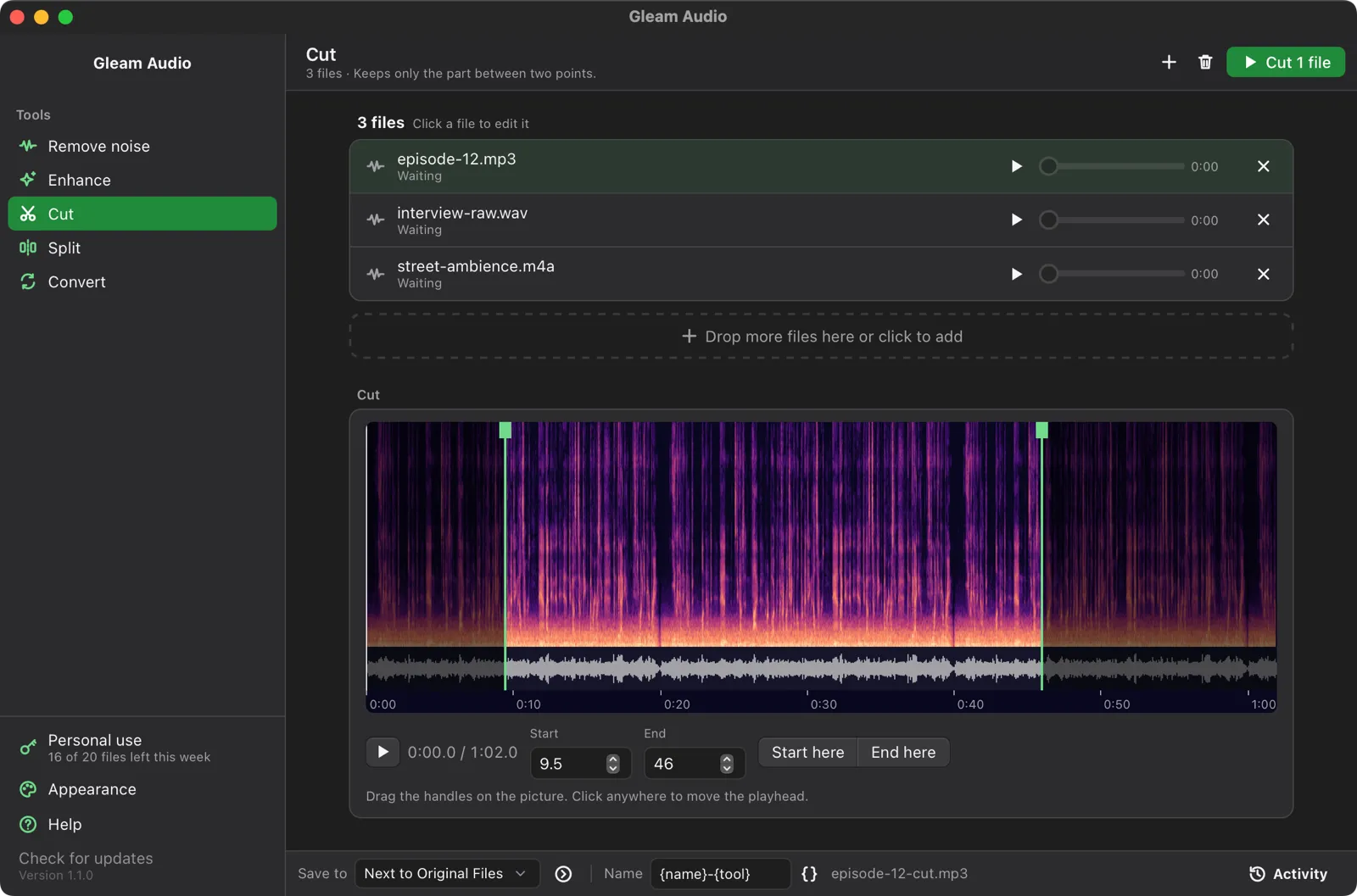
Task: Open the Remove noise tool
Action: coord(142,146)
